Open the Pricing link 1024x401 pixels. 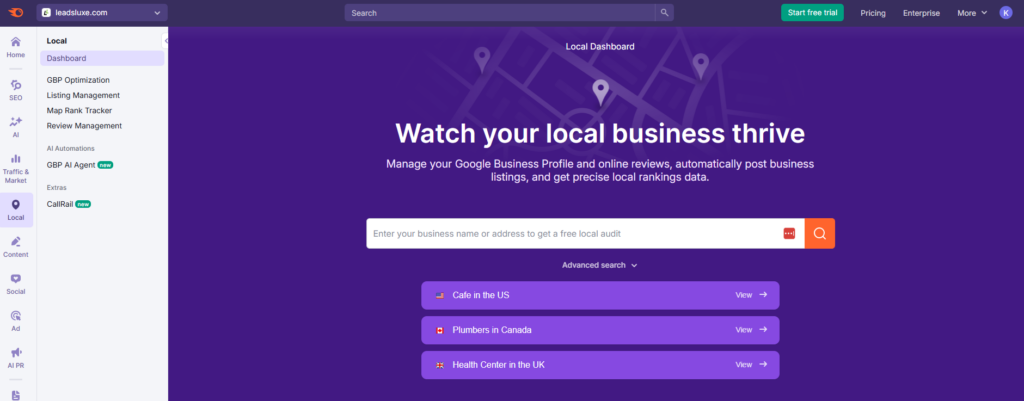tap(873, 13)
